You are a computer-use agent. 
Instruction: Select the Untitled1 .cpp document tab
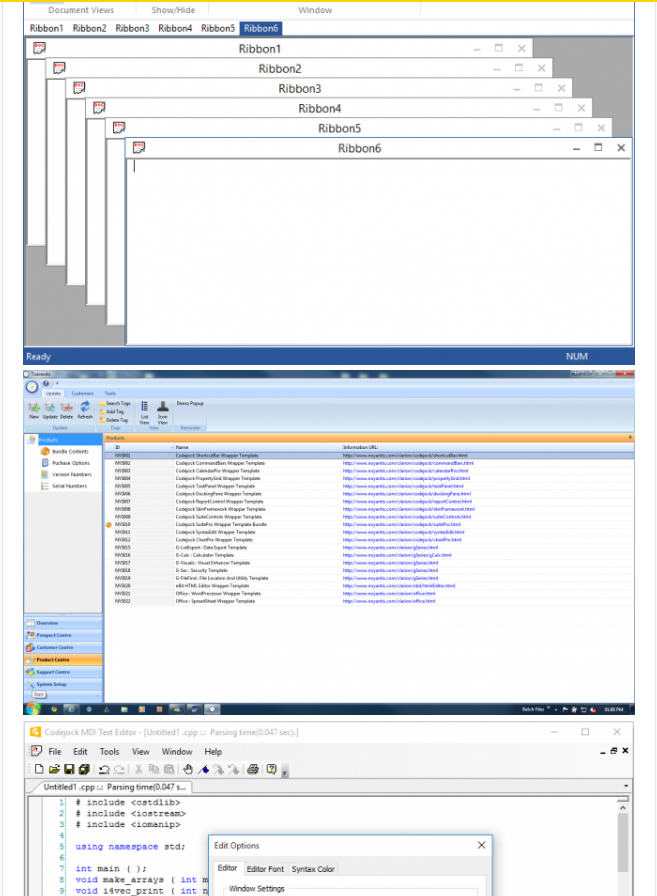[x=112, y=787]
